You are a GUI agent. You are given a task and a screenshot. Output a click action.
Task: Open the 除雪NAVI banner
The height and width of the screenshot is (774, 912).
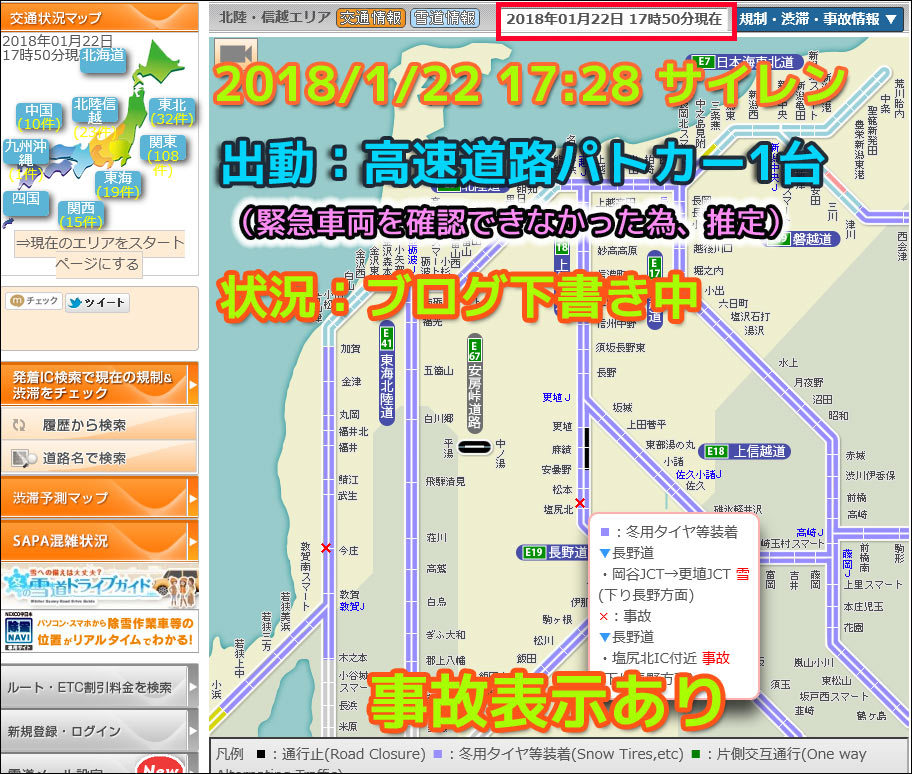(100, 632)
